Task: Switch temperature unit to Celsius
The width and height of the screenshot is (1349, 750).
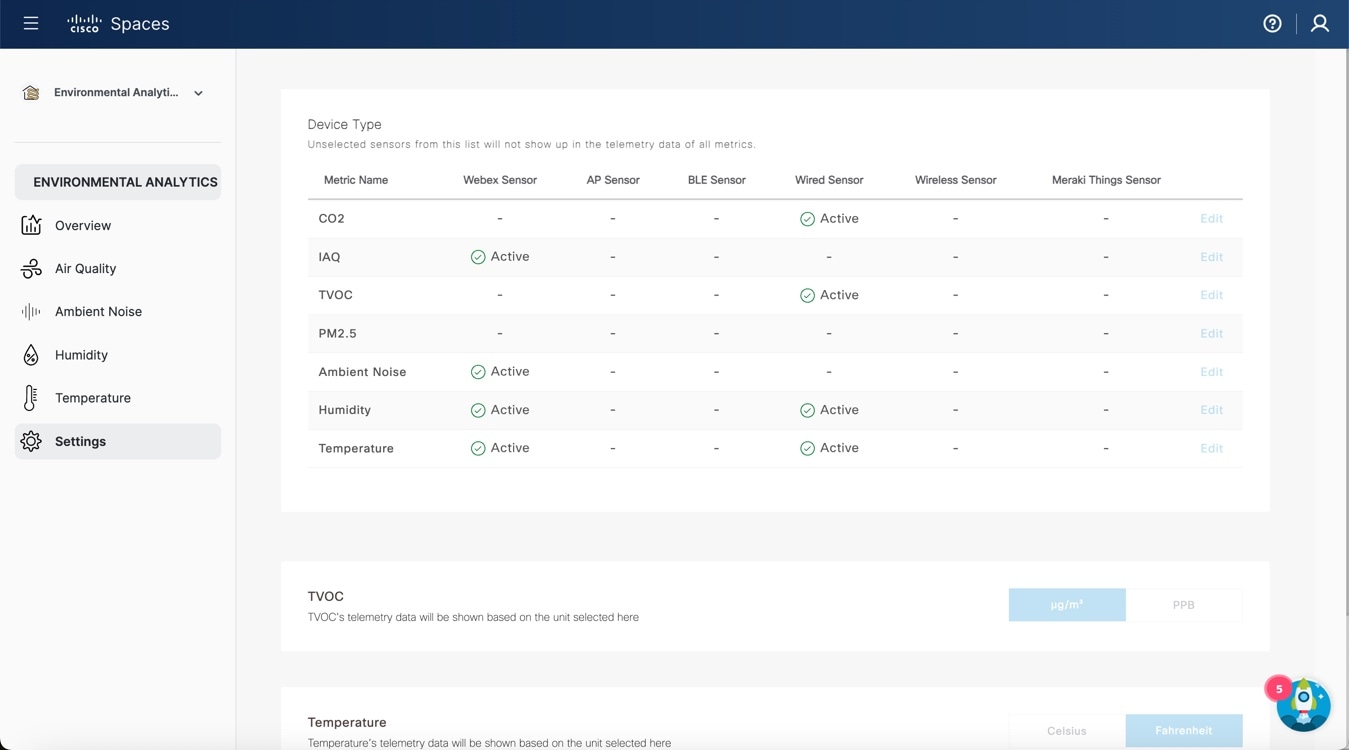Action: pyautogui.click(x=1067, y=731)
